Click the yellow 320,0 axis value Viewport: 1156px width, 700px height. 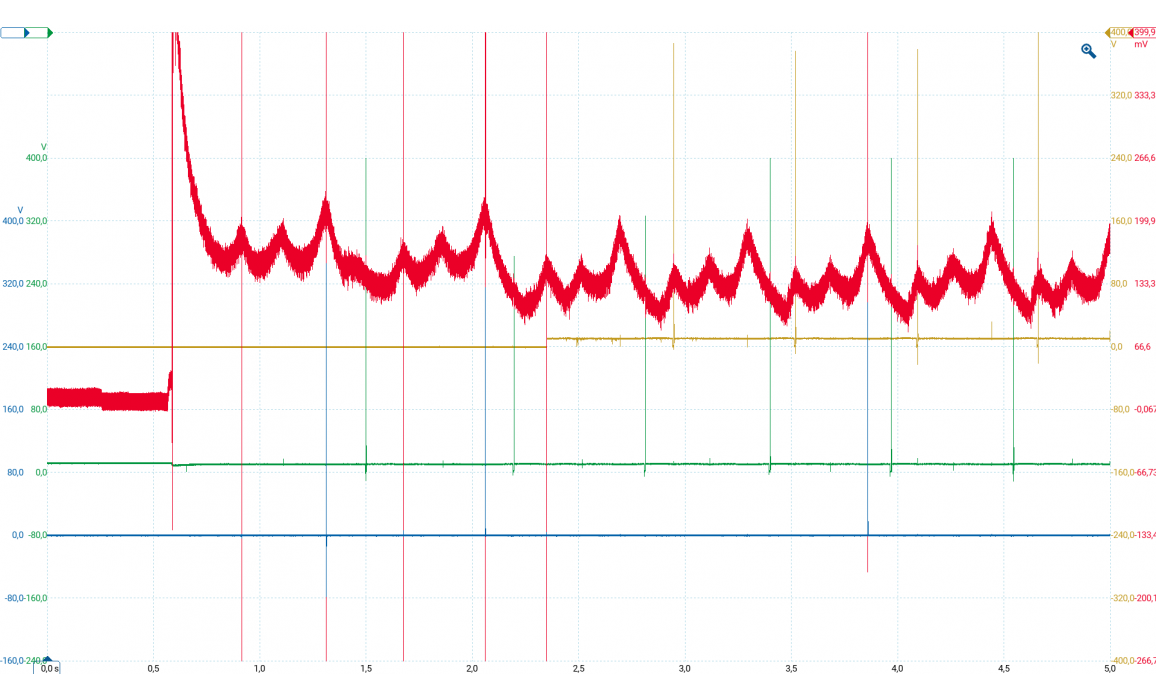coord(1121,96)
